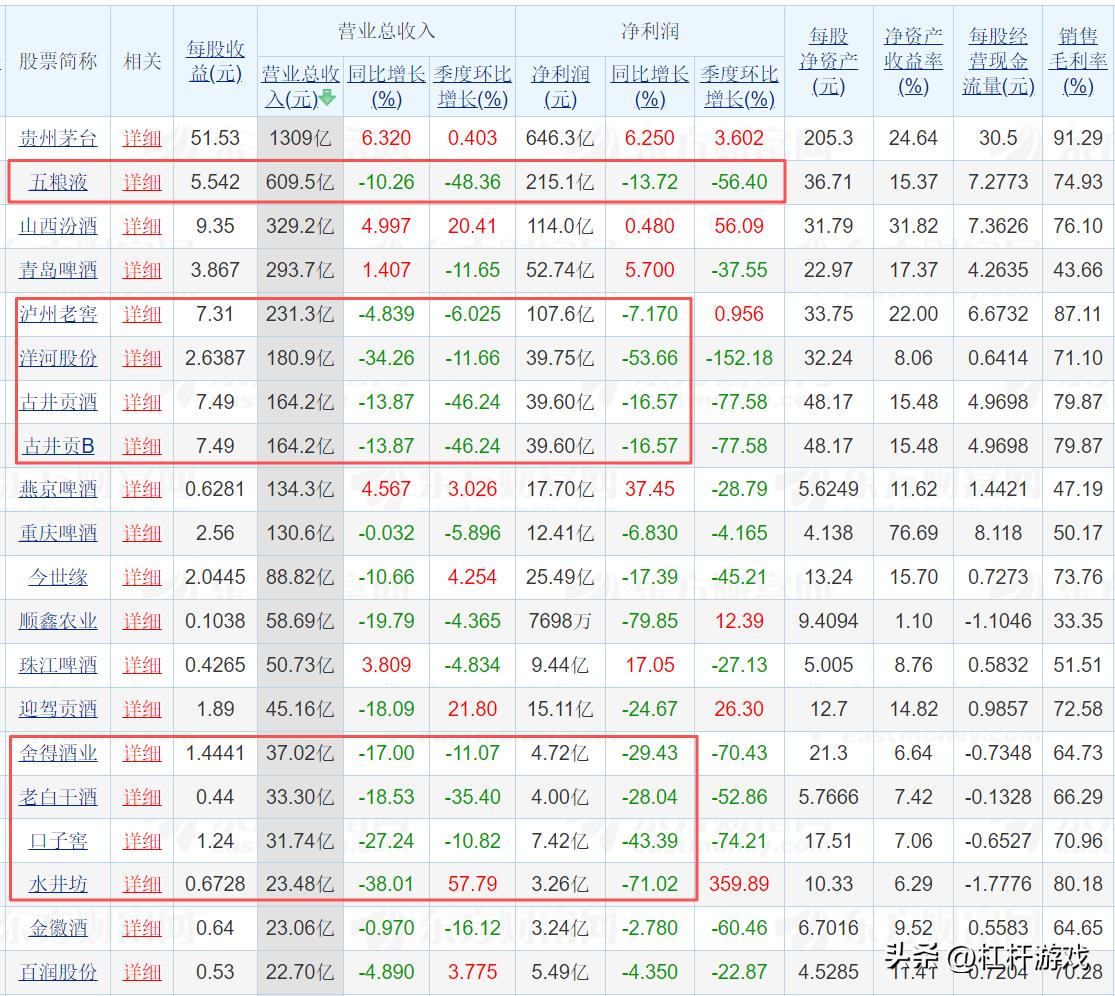Viewport: 1115px width, 996px height.
Task: Click 详细 link in 重庆啤酒 row
Action: (x=142, y=533)
